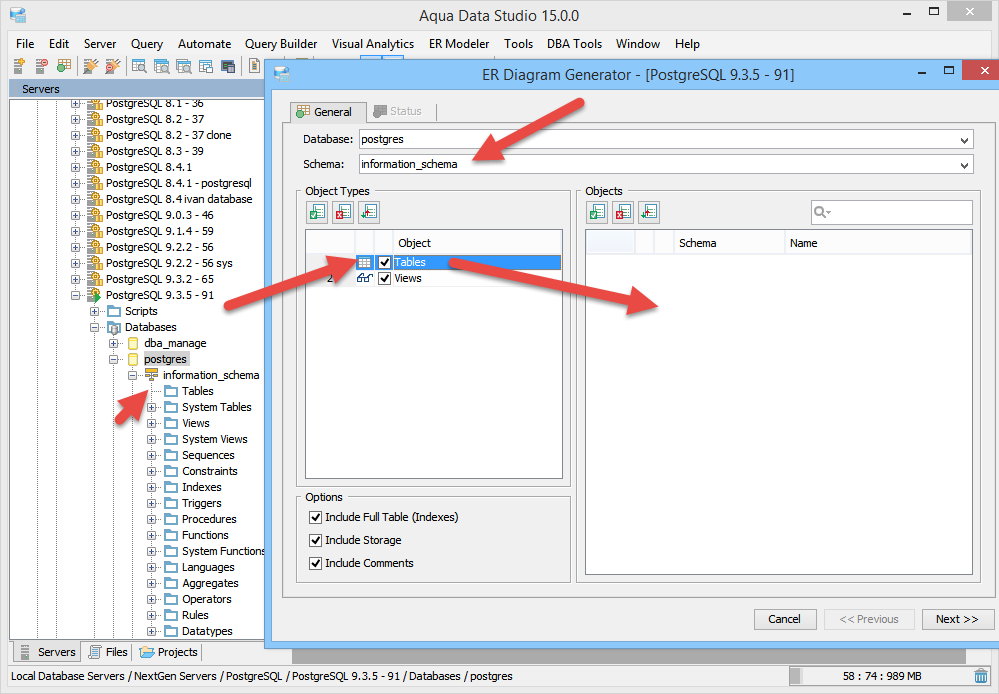Click the document script toolbar icon
Viewport: 999px width, 694px height.
[254, 66]
